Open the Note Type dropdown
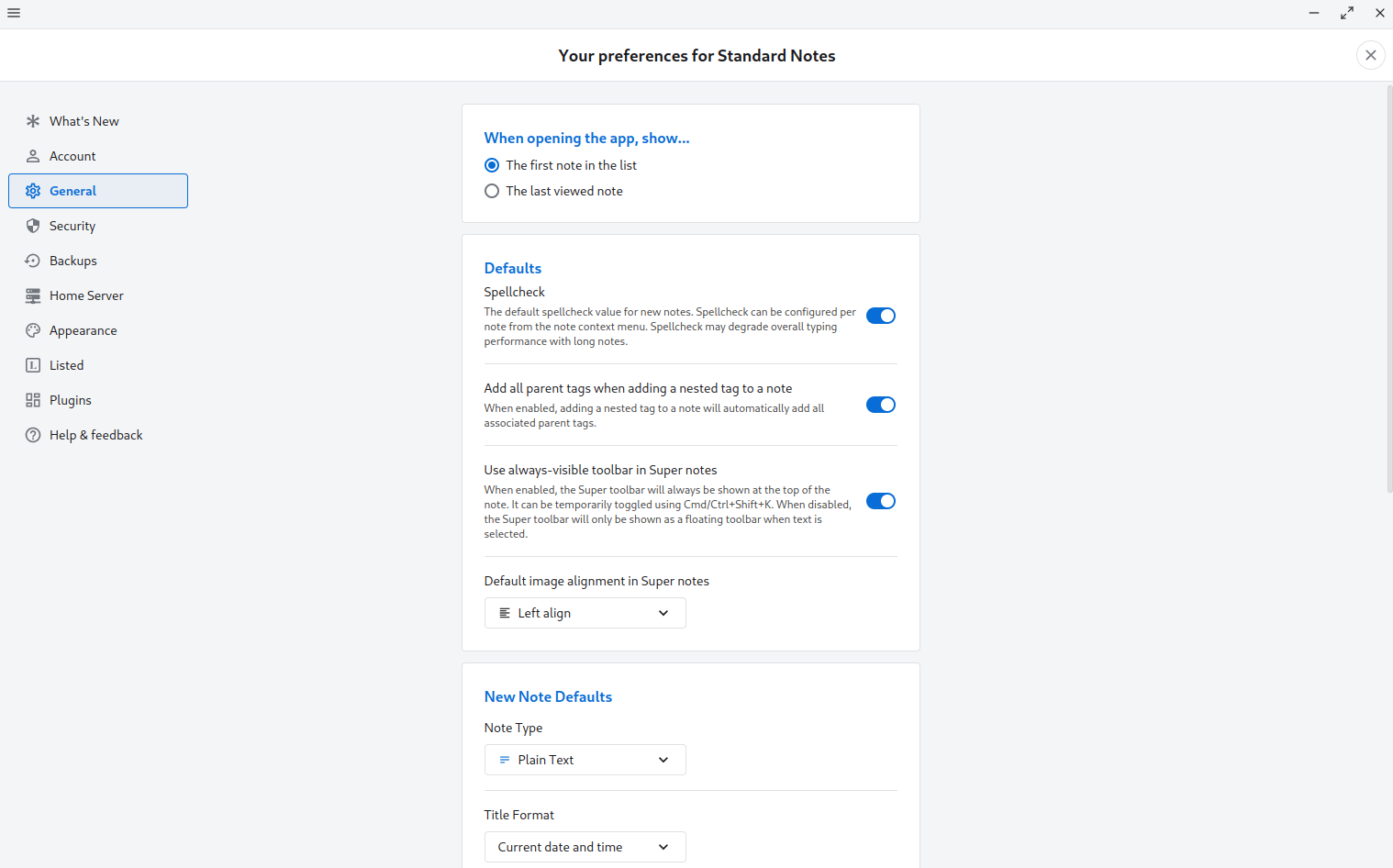The width and height of the screenshot is (1393, 868). click(x=585, y=760)
